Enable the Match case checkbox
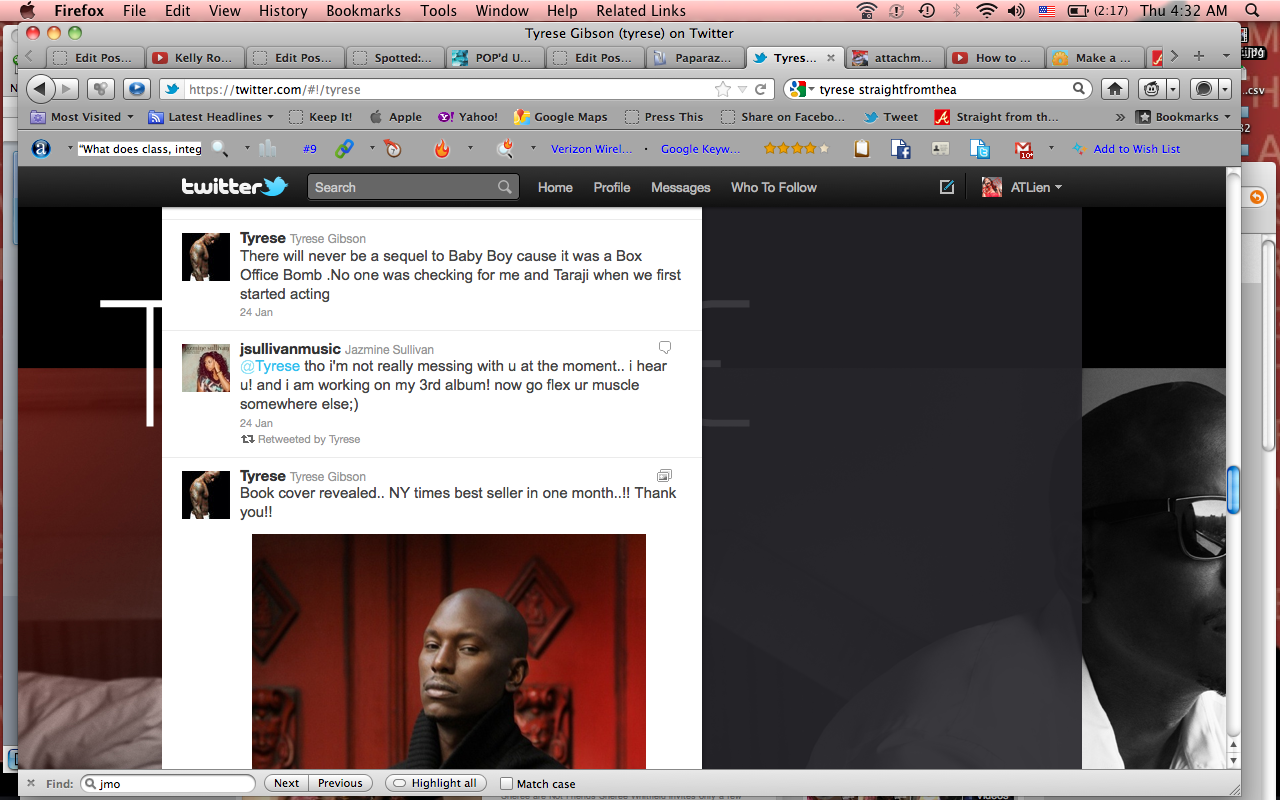This screenshot has height=800, width=1280. coord(507,784)
